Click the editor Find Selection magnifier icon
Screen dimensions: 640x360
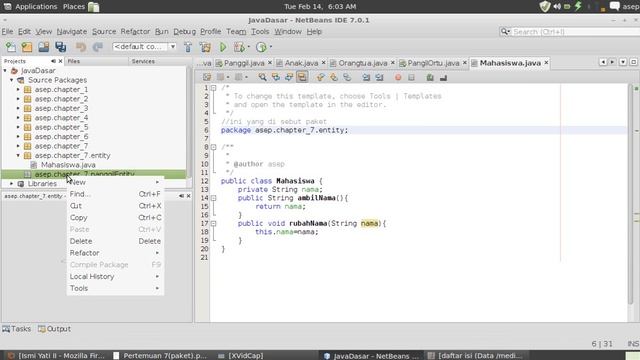tap(262, 77)
